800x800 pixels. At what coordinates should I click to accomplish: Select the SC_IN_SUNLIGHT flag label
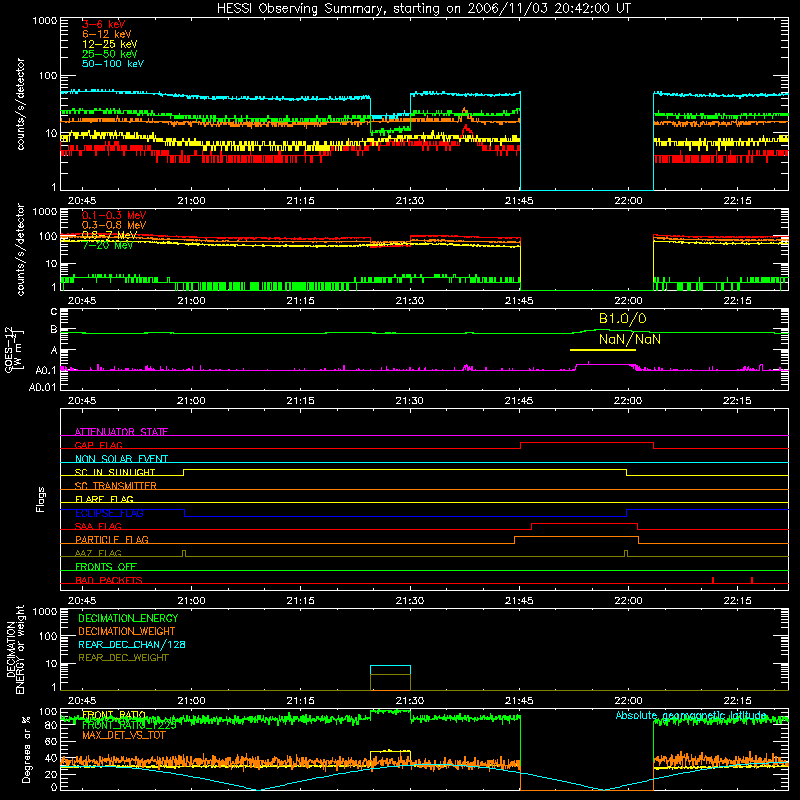(x=115, y=472)
